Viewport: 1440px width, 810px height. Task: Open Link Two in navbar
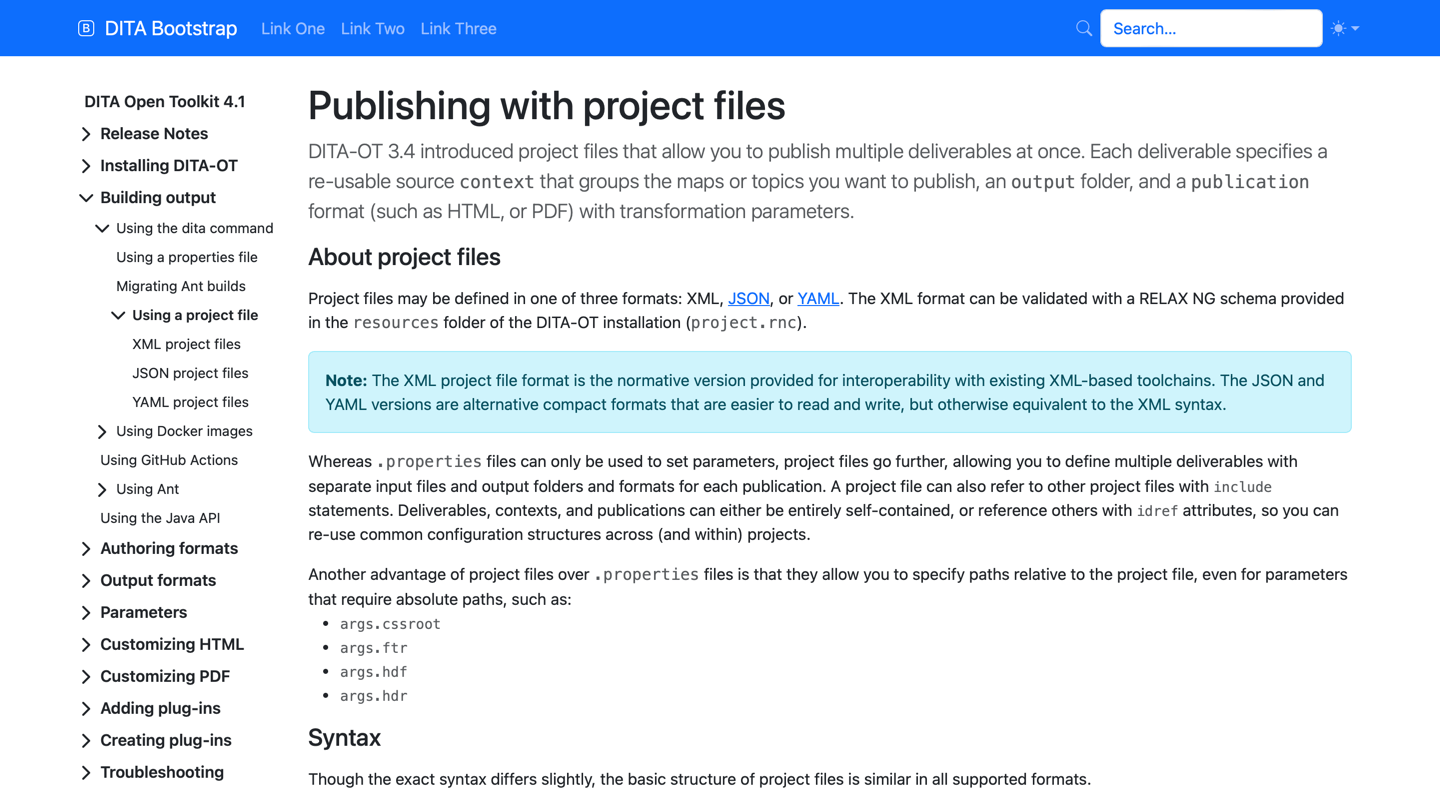[x=372, y=28]
